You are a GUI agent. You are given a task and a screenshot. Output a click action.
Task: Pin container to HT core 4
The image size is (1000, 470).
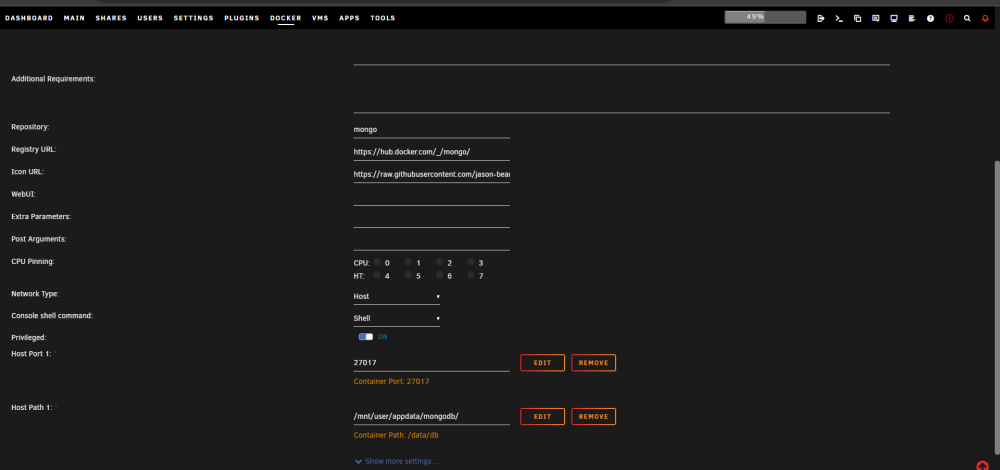coord(378,275)
